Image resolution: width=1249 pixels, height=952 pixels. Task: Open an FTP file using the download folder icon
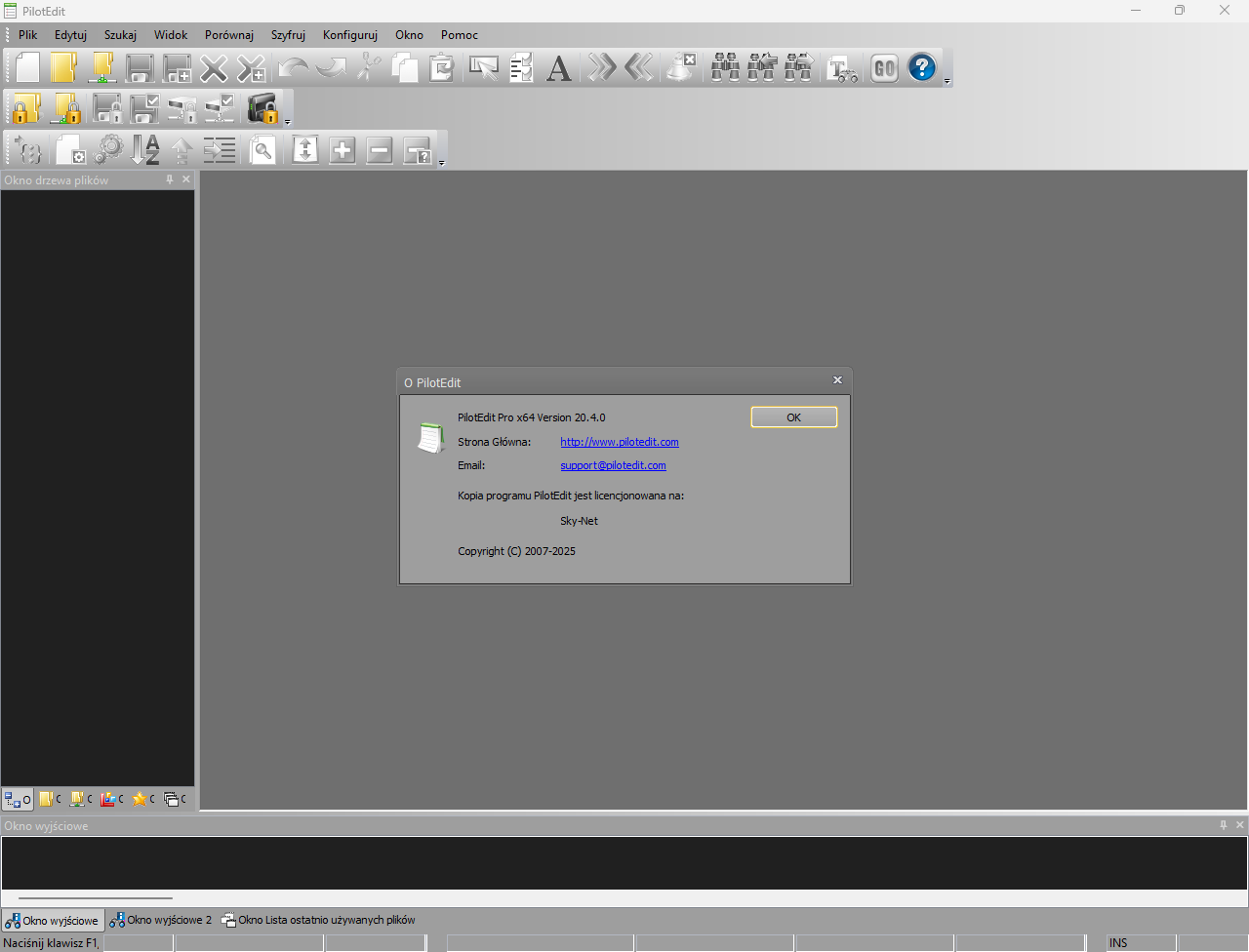click(x=101, y=67)
